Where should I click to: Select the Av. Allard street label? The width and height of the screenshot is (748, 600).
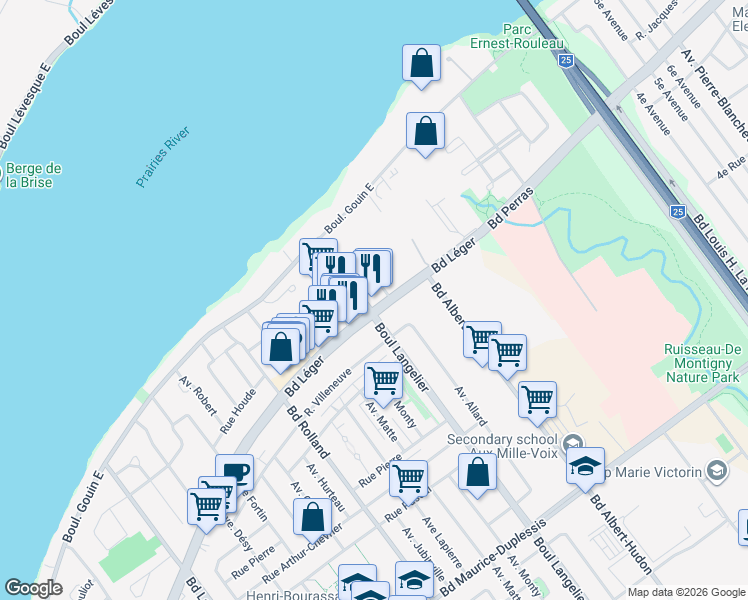point(471,406)
